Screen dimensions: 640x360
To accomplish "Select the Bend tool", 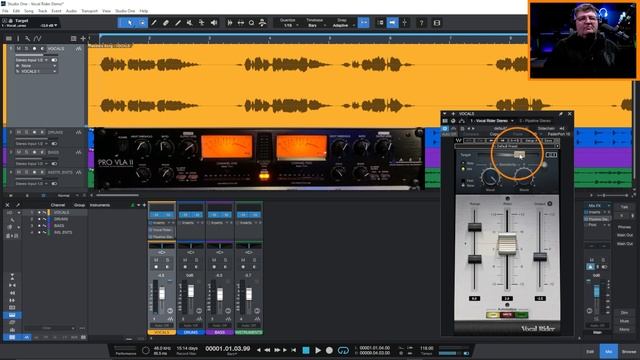I will point(202,23).
